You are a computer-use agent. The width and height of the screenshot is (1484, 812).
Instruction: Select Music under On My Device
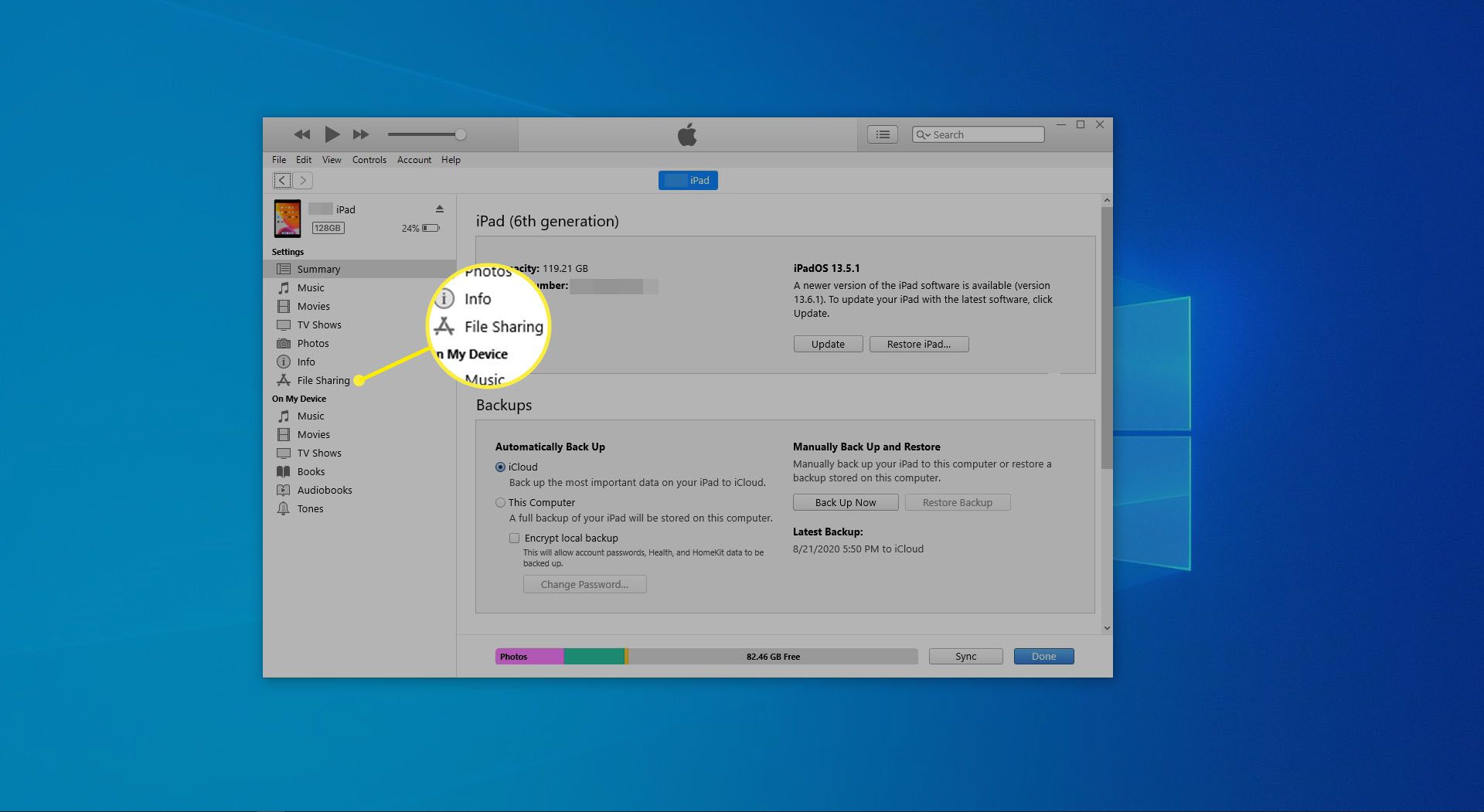(359, 416)
